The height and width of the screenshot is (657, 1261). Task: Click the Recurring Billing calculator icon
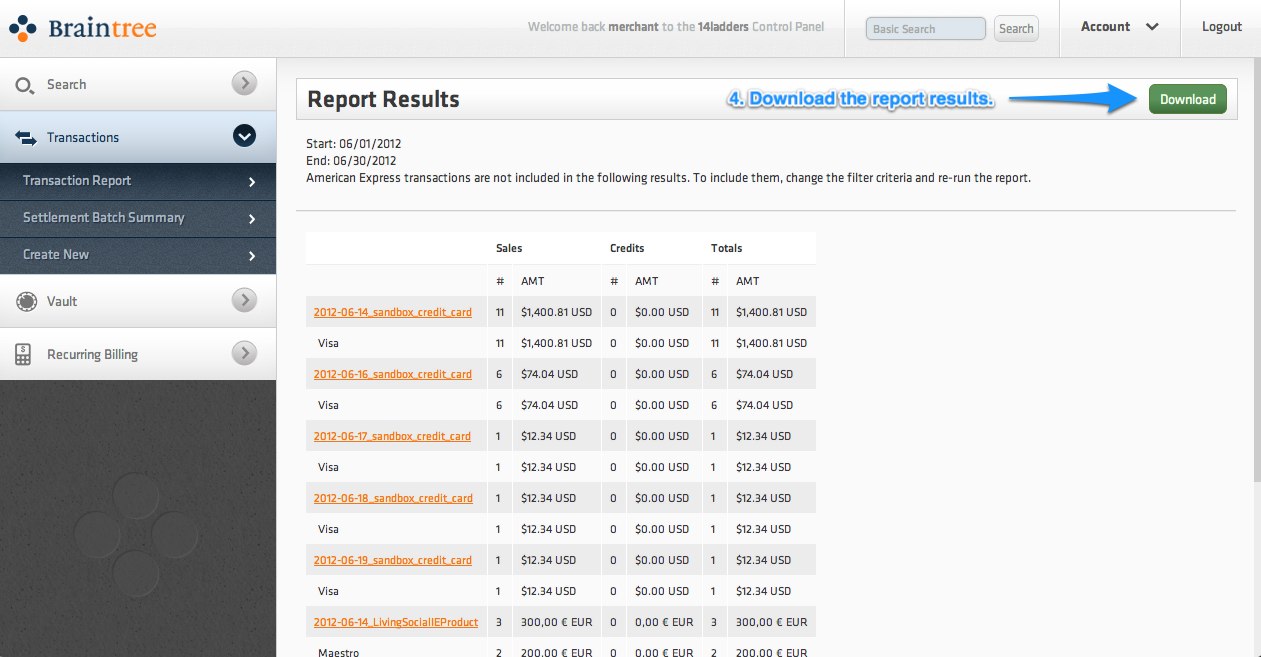tap(23, 354)
